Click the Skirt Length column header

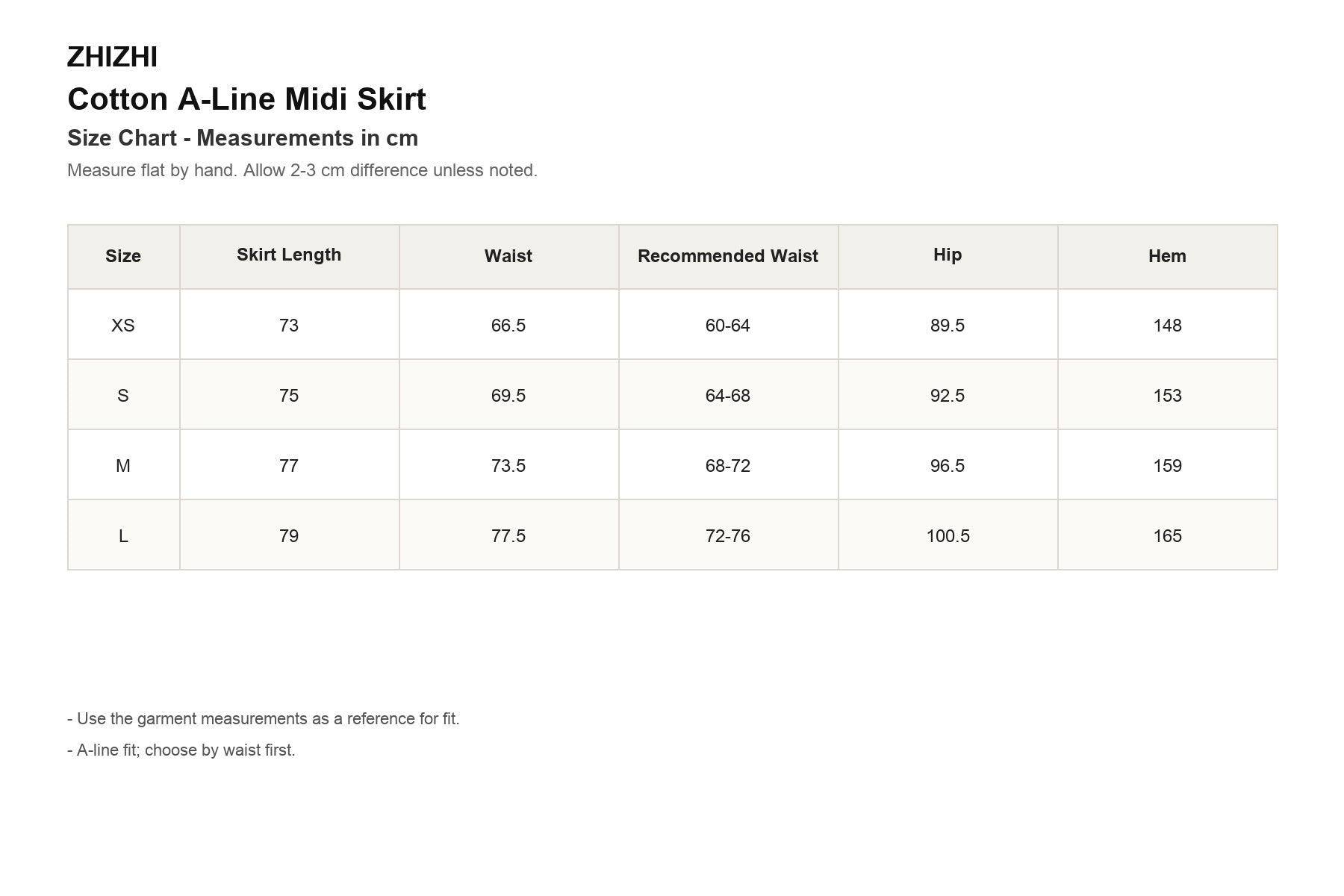289,256
